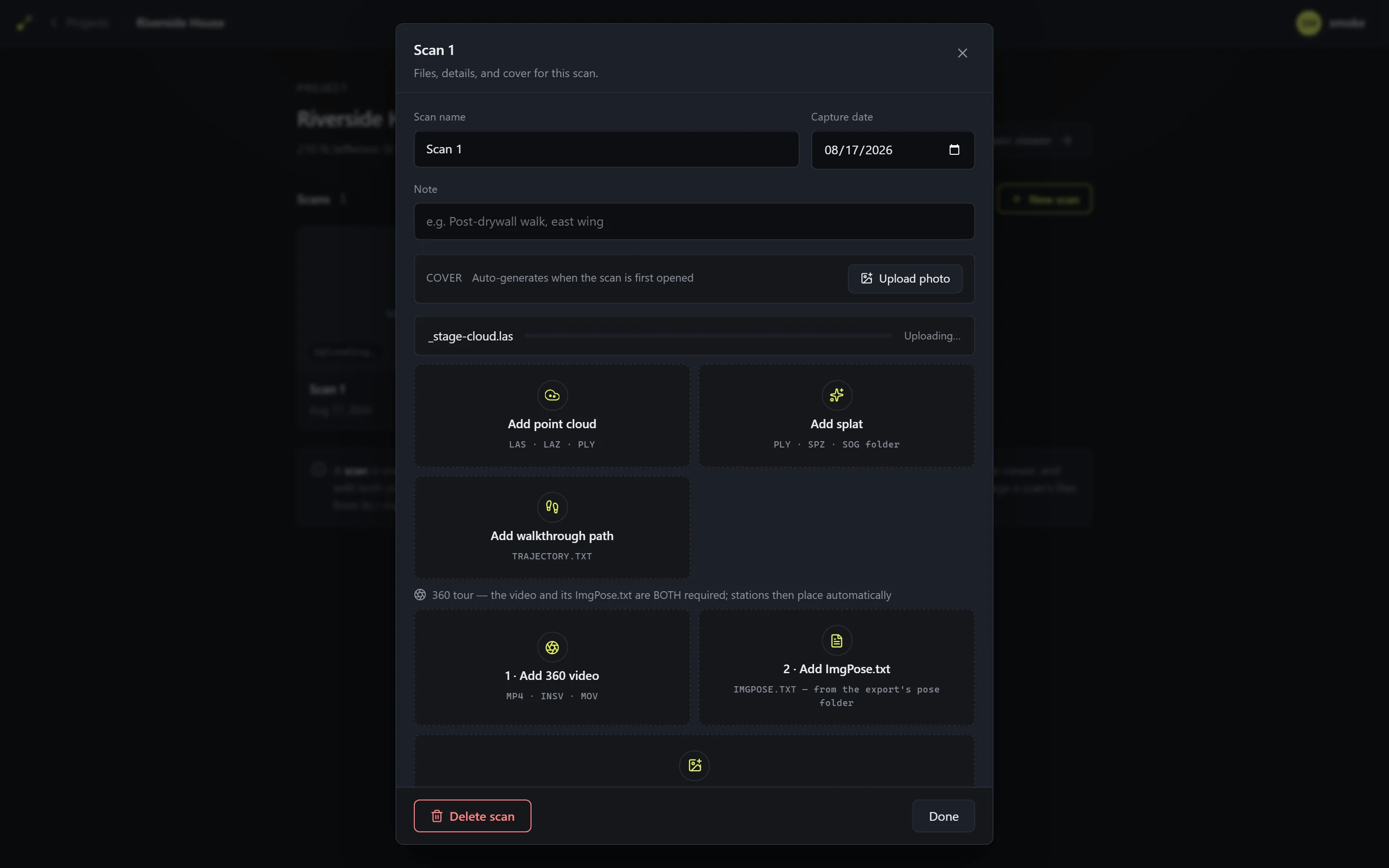Click Add point cloud label
Image resolution: width=1389 pixels, height=868 pixels.
[x=552, y=424]
